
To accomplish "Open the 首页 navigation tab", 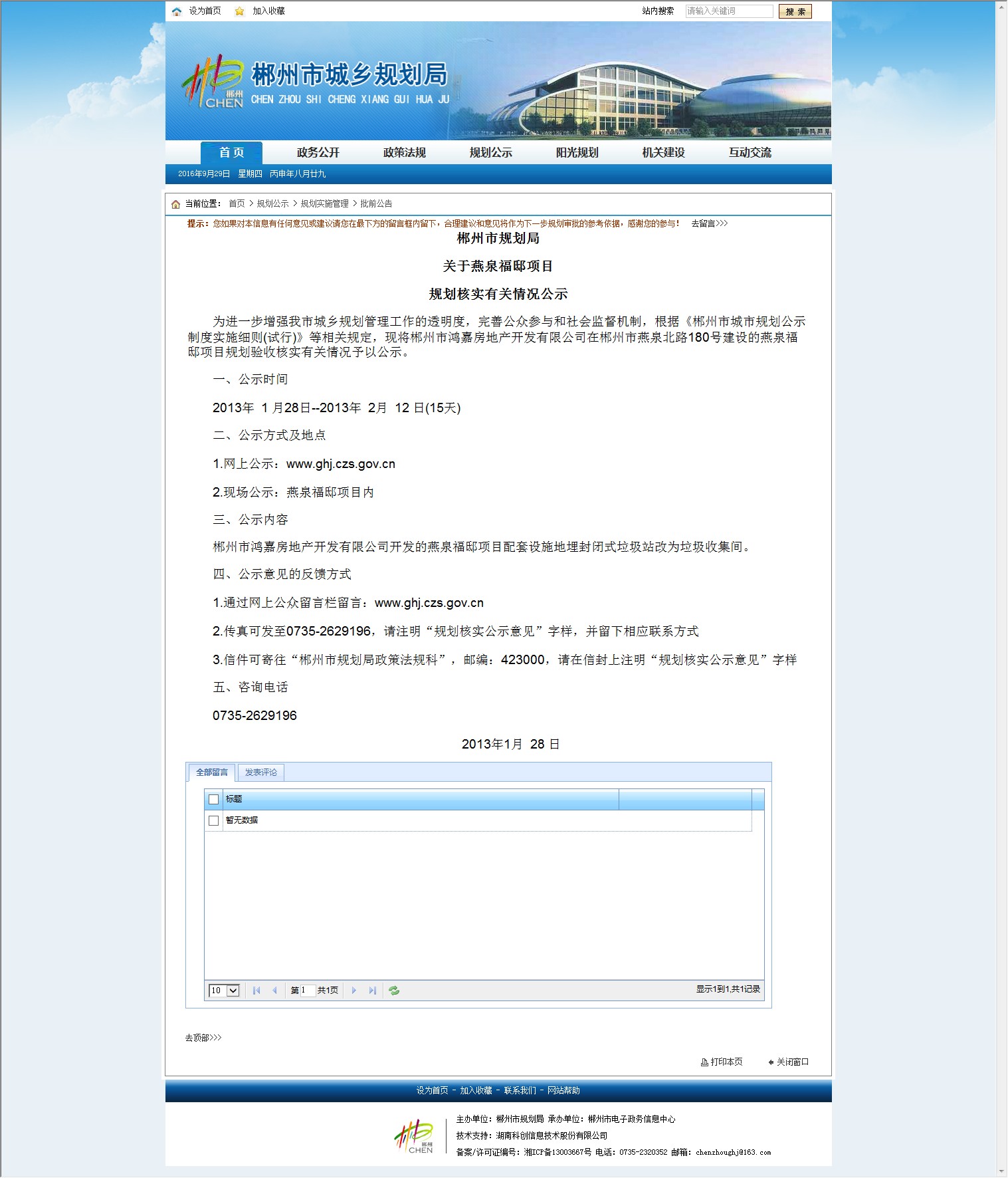I will pyautogui.click(x=231, y=153).
